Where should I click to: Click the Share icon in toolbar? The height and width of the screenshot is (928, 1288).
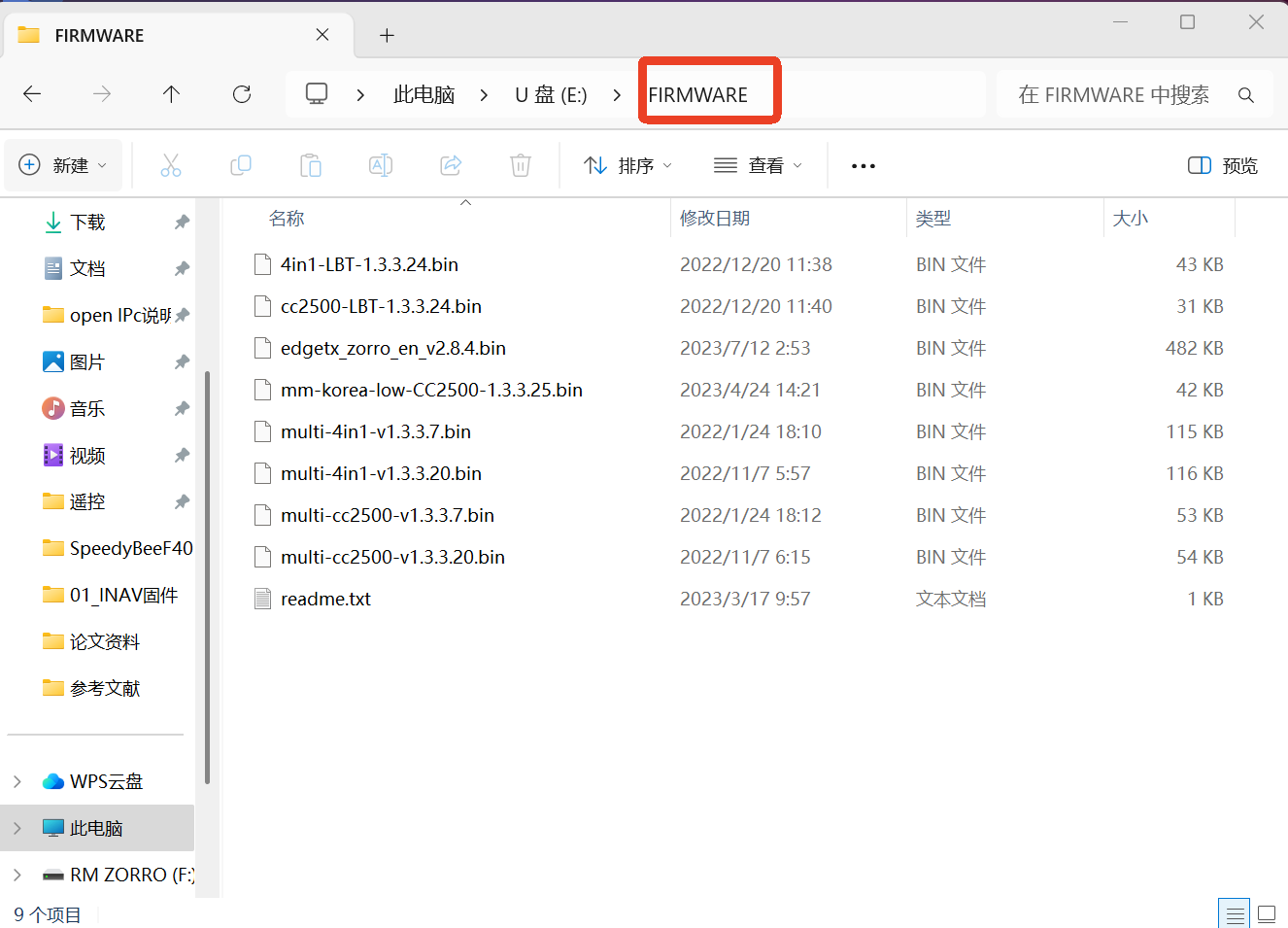coord(451,165)
